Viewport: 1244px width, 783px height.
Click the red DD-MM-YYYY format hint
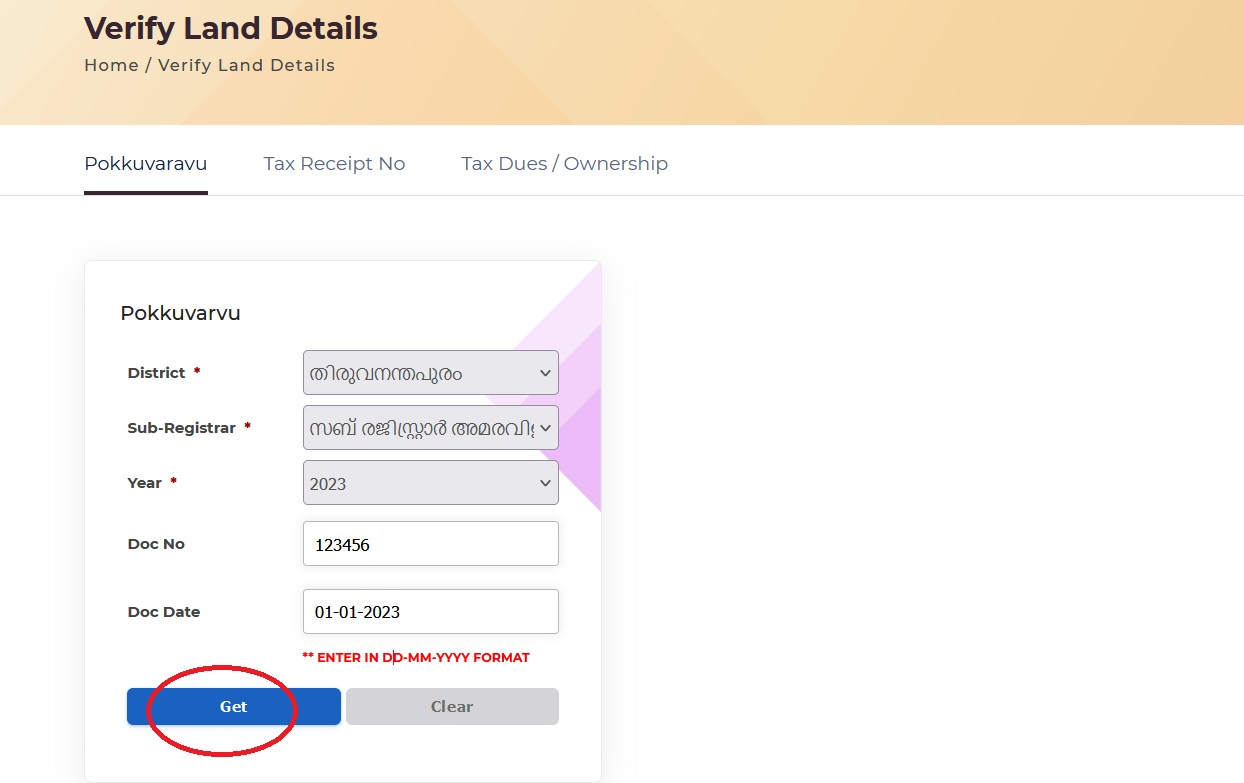(416, 658)
